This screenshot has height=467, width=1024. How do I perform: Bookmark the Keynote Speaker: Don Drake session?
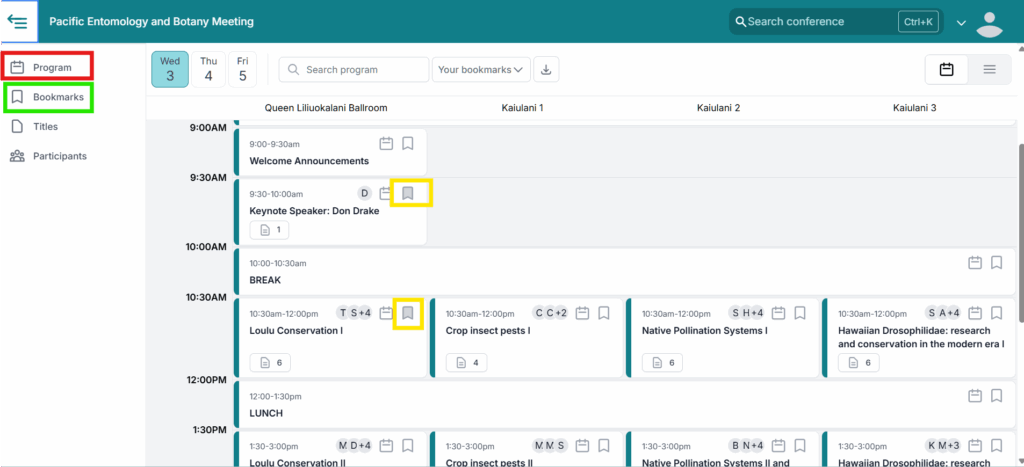(408, 193)
